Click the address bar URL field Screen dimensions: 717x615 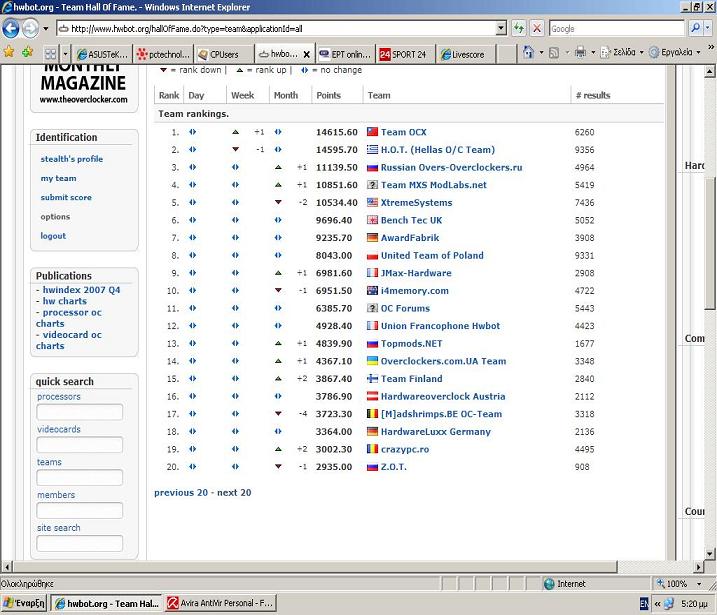coord(276,28)
